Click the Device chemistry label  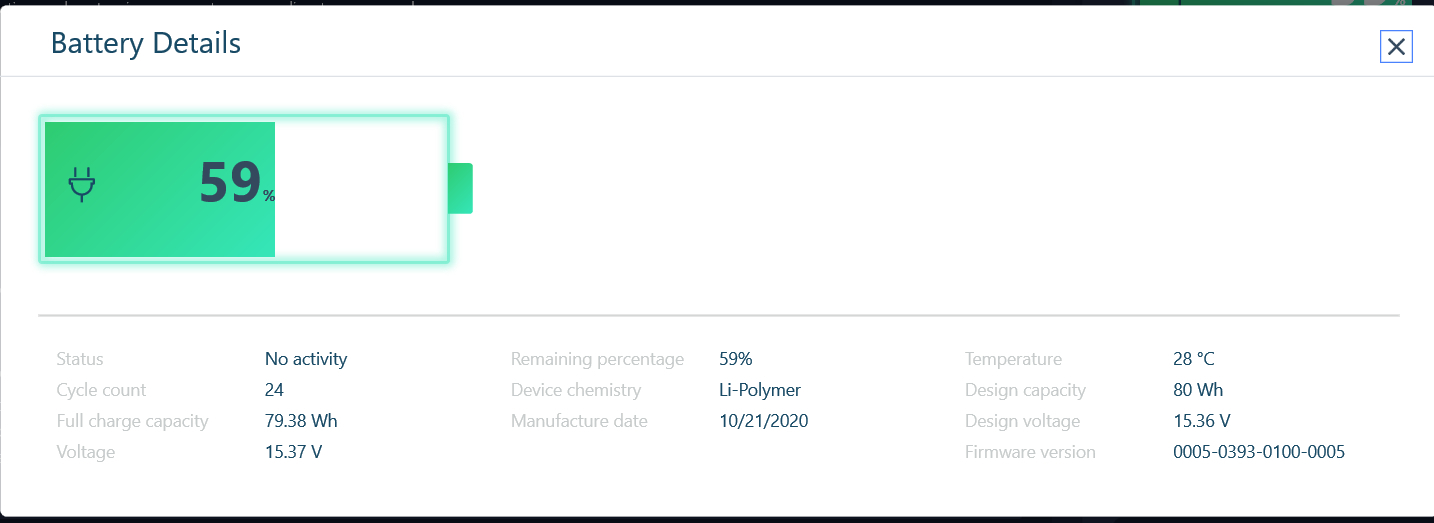(575, 390)
